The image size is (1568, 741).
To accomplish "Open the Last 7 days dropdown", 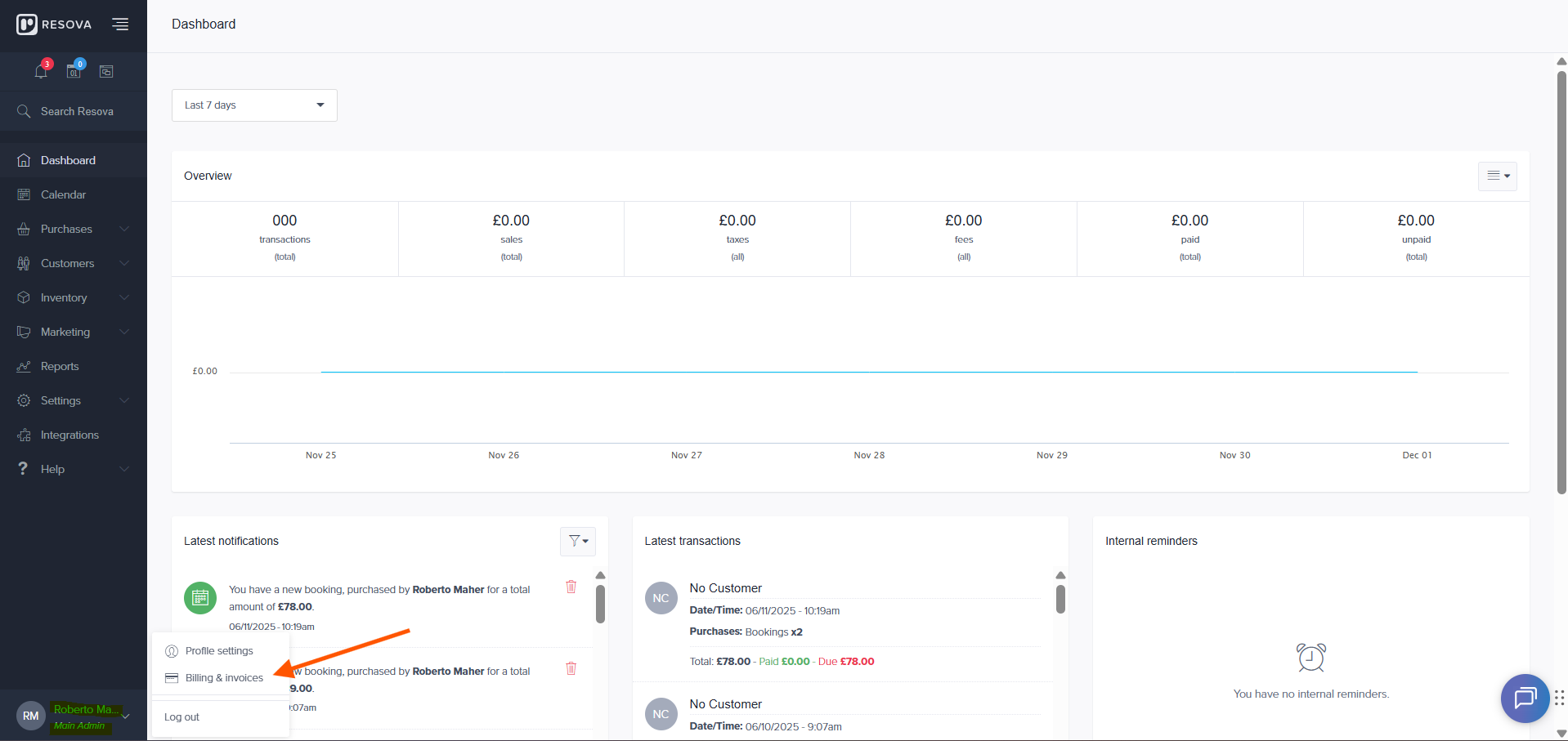I will point(254,105).
